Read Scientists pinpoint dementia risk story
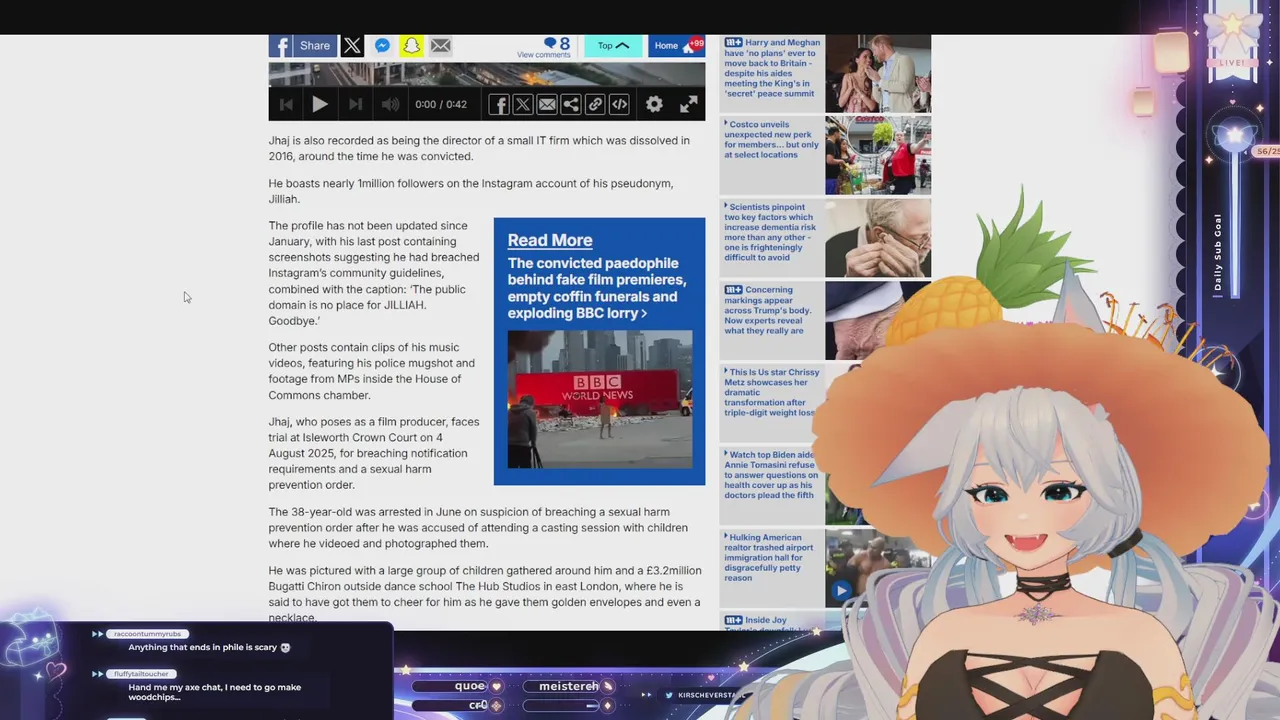 (x=771, y=232)
